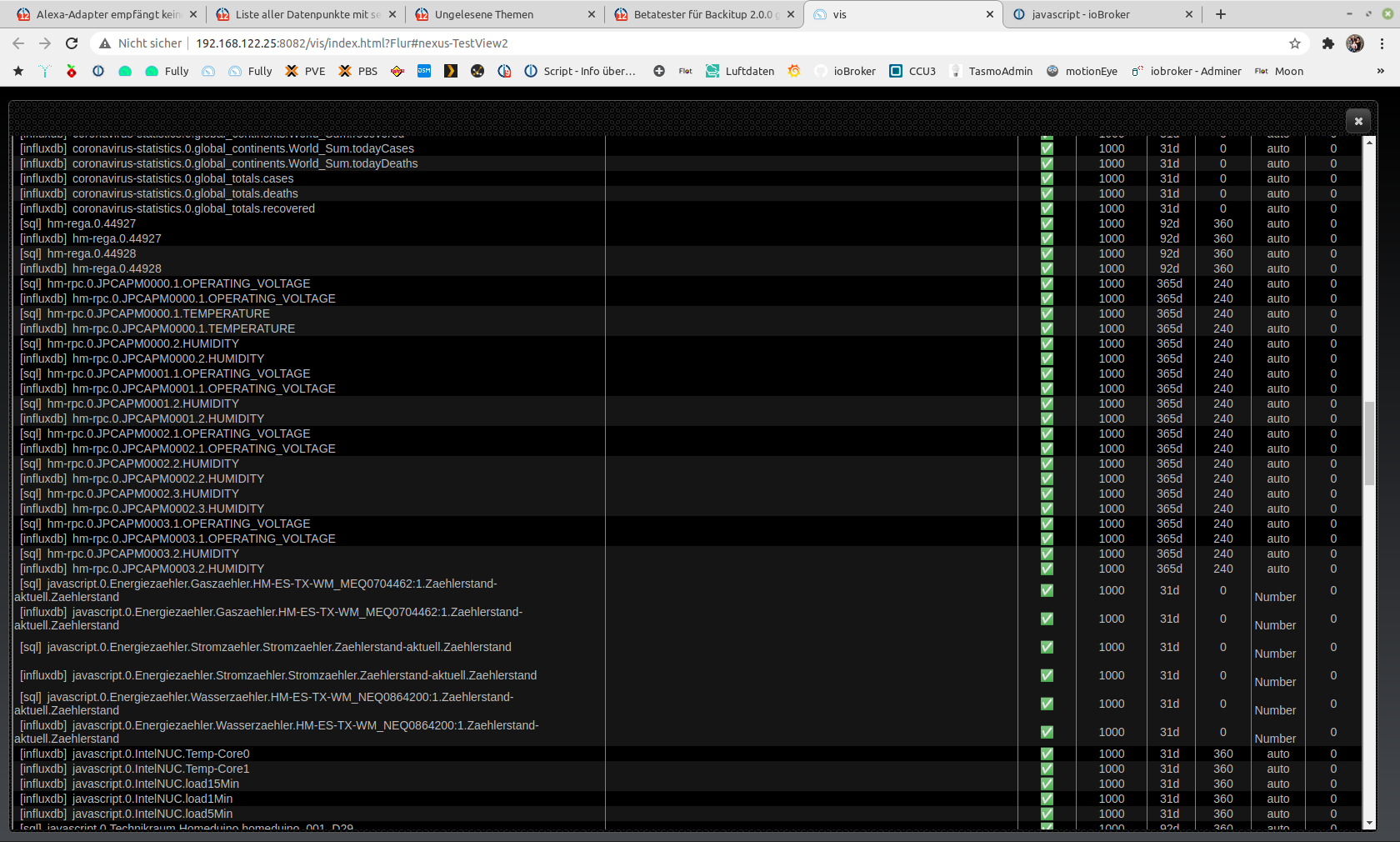Switch to 'Alexa-Adapter empfängt kein' tab
Image resolution: width=1400 pixels, height=842 pixels.
pos(107,14)
